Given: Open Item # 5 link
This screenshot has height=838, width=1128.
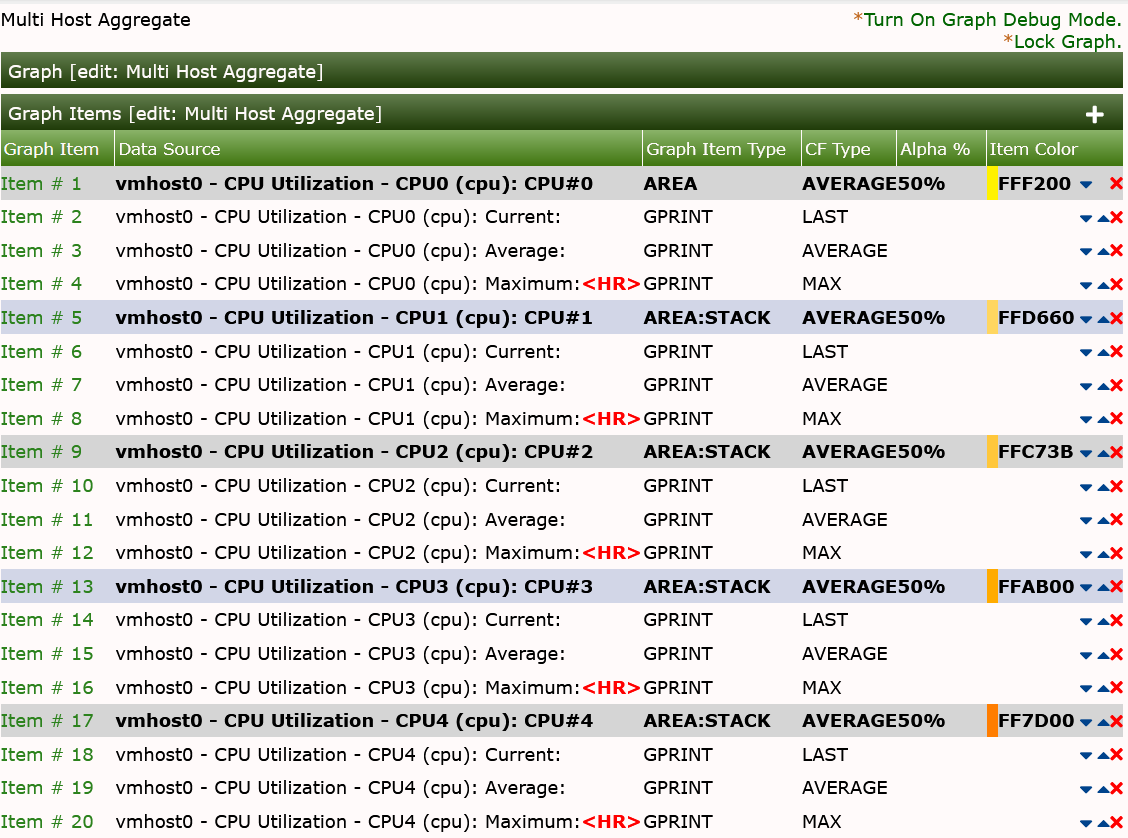Looking at the screenshot, I should point(41,318).
